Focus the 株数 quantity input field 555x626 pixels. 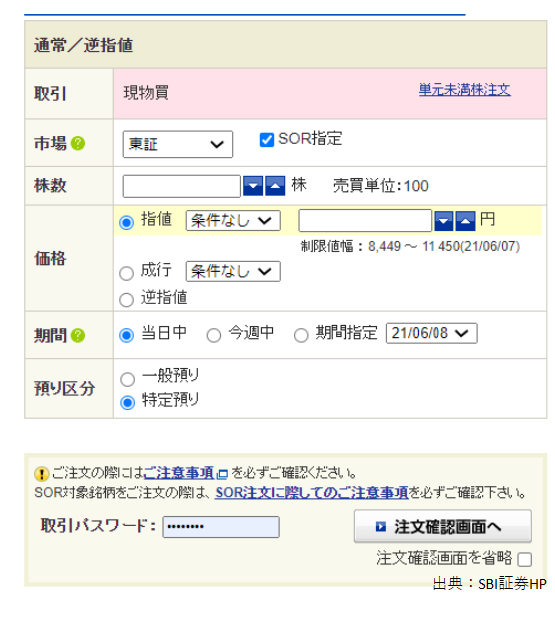[x=182, y=186]
